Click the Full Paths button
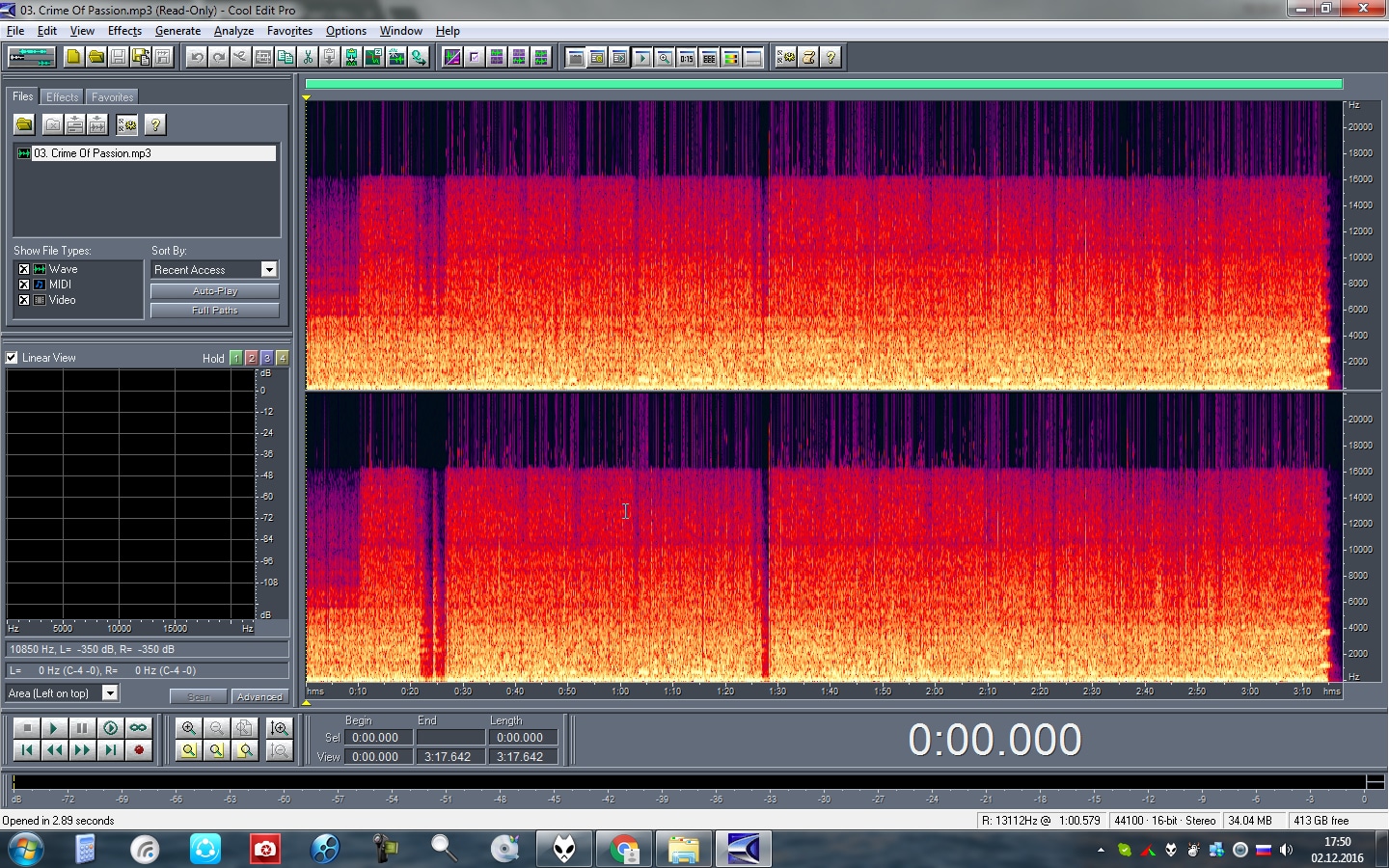This screenshot has width=1389, height=868. click(x=215, y=311)
